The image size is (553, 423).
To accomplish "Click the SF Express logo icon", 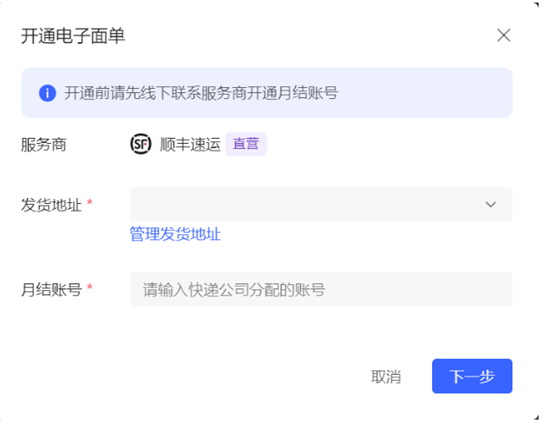I will [141, 144].
